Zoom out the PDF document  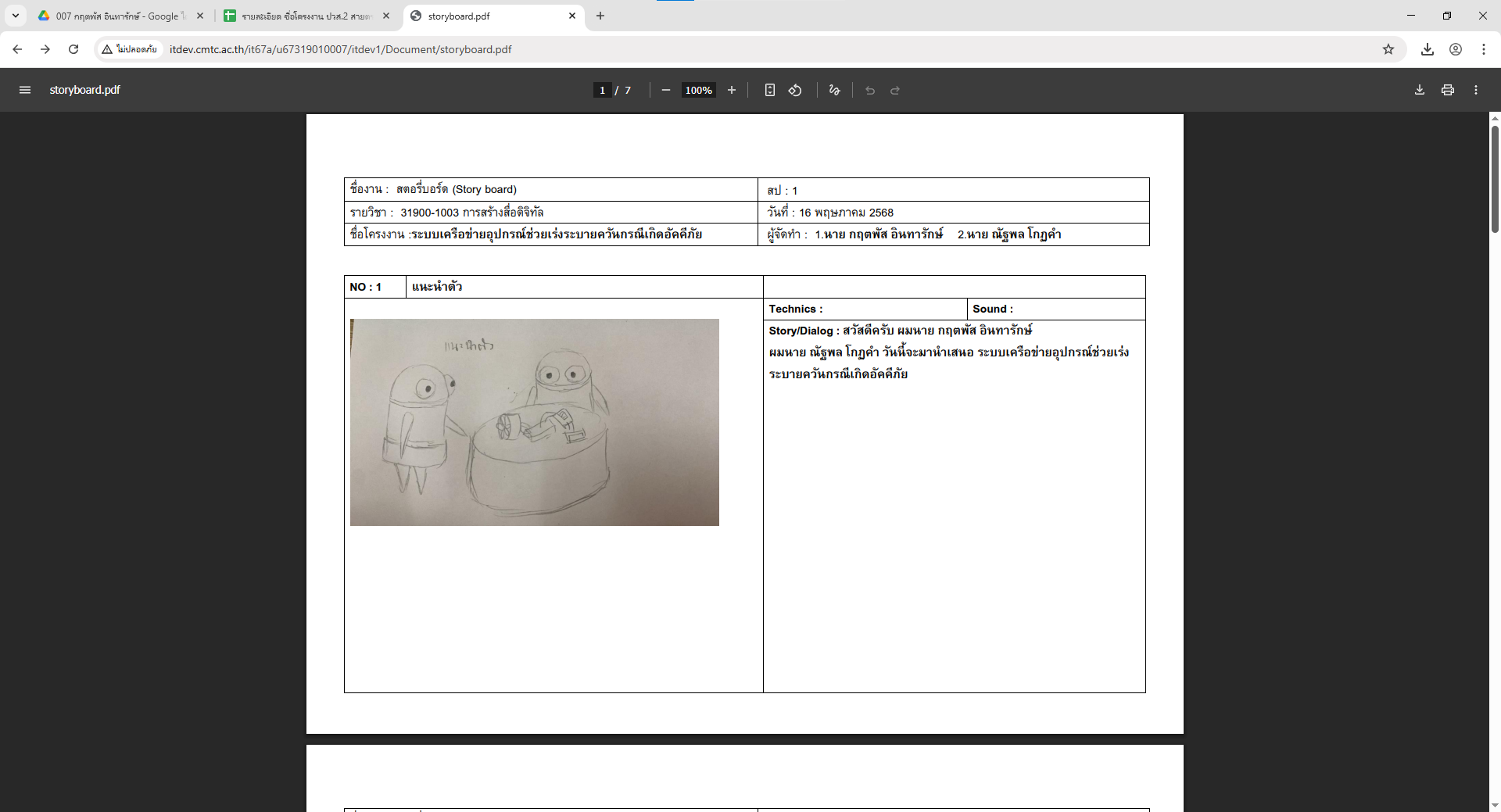click(x=665, y=90)
